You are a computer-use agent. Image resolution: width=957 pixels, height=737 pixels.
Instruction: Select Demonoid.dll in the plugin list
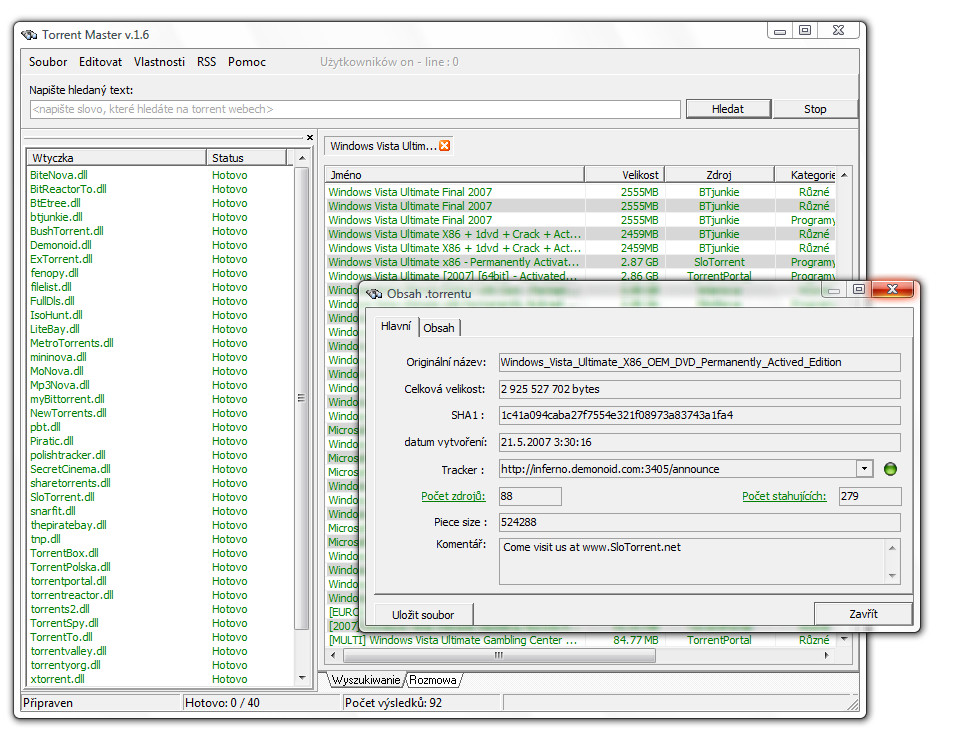pos(61,245)
